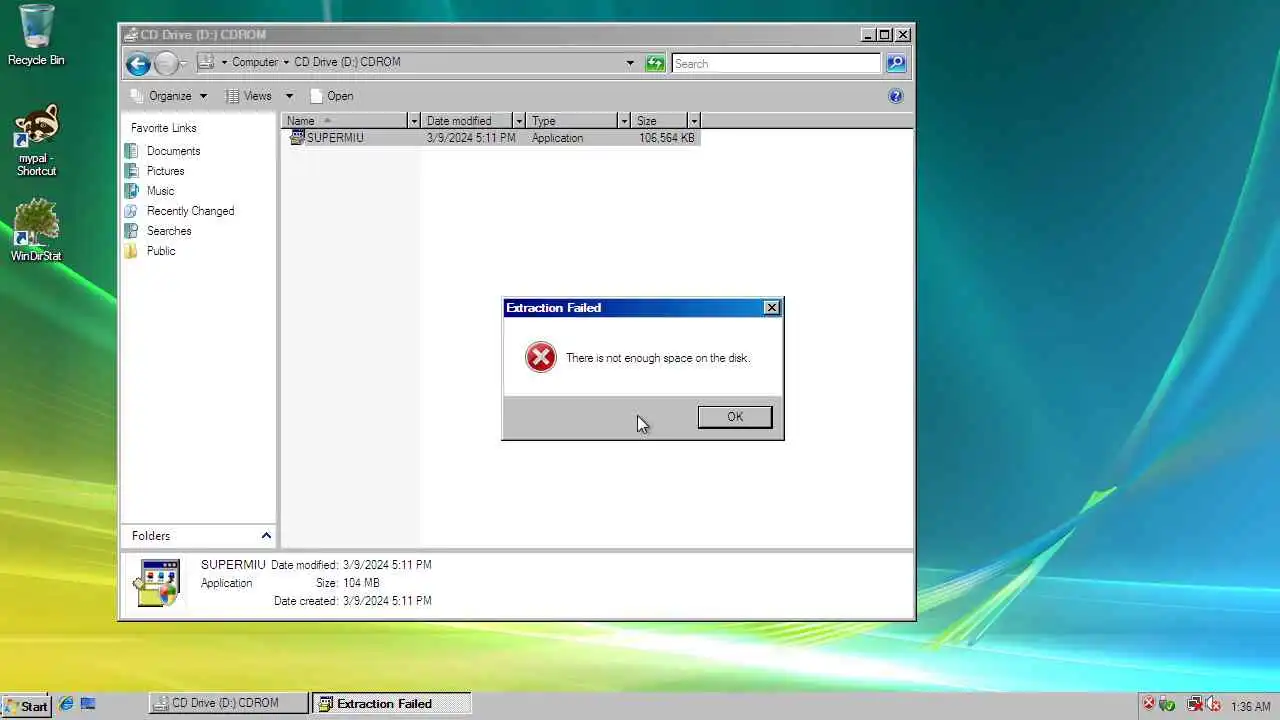Screen dimensions: 1280x720
Task: Click the Documents folder icon in sidebar
Action: coord(131,151)
